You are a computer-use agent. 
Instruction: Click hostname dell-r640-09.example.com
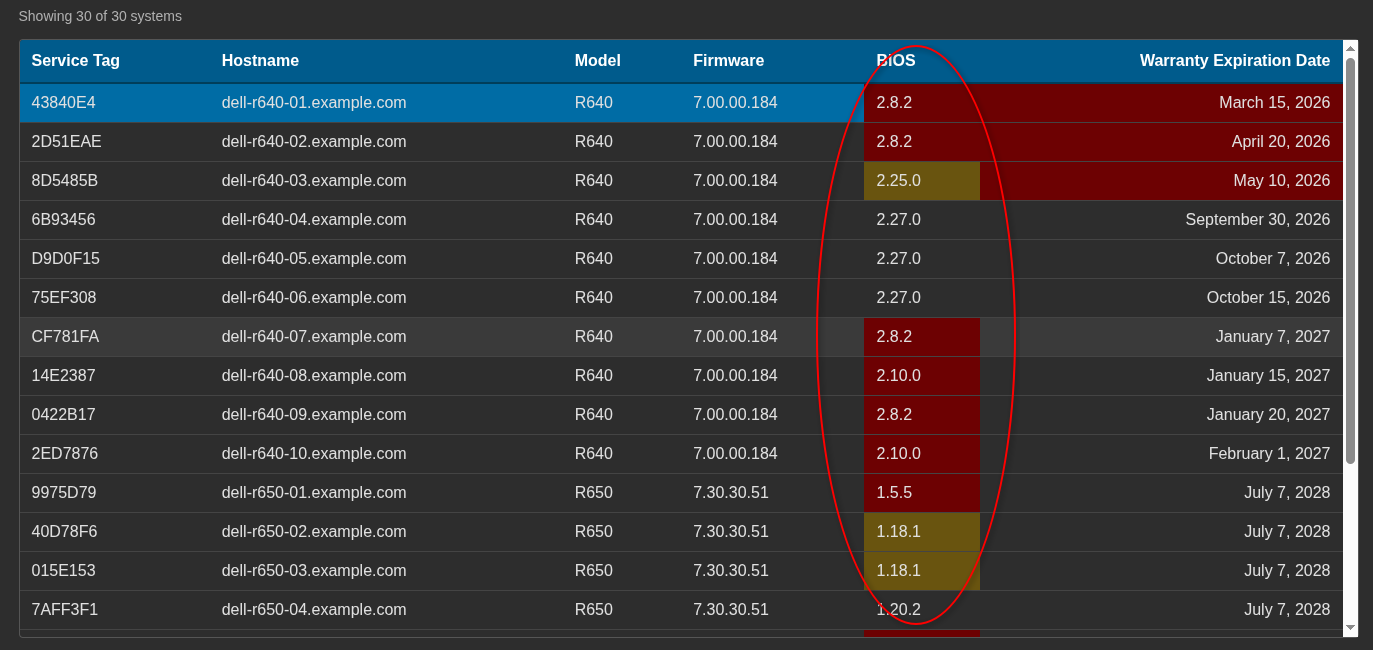(314, 415)
